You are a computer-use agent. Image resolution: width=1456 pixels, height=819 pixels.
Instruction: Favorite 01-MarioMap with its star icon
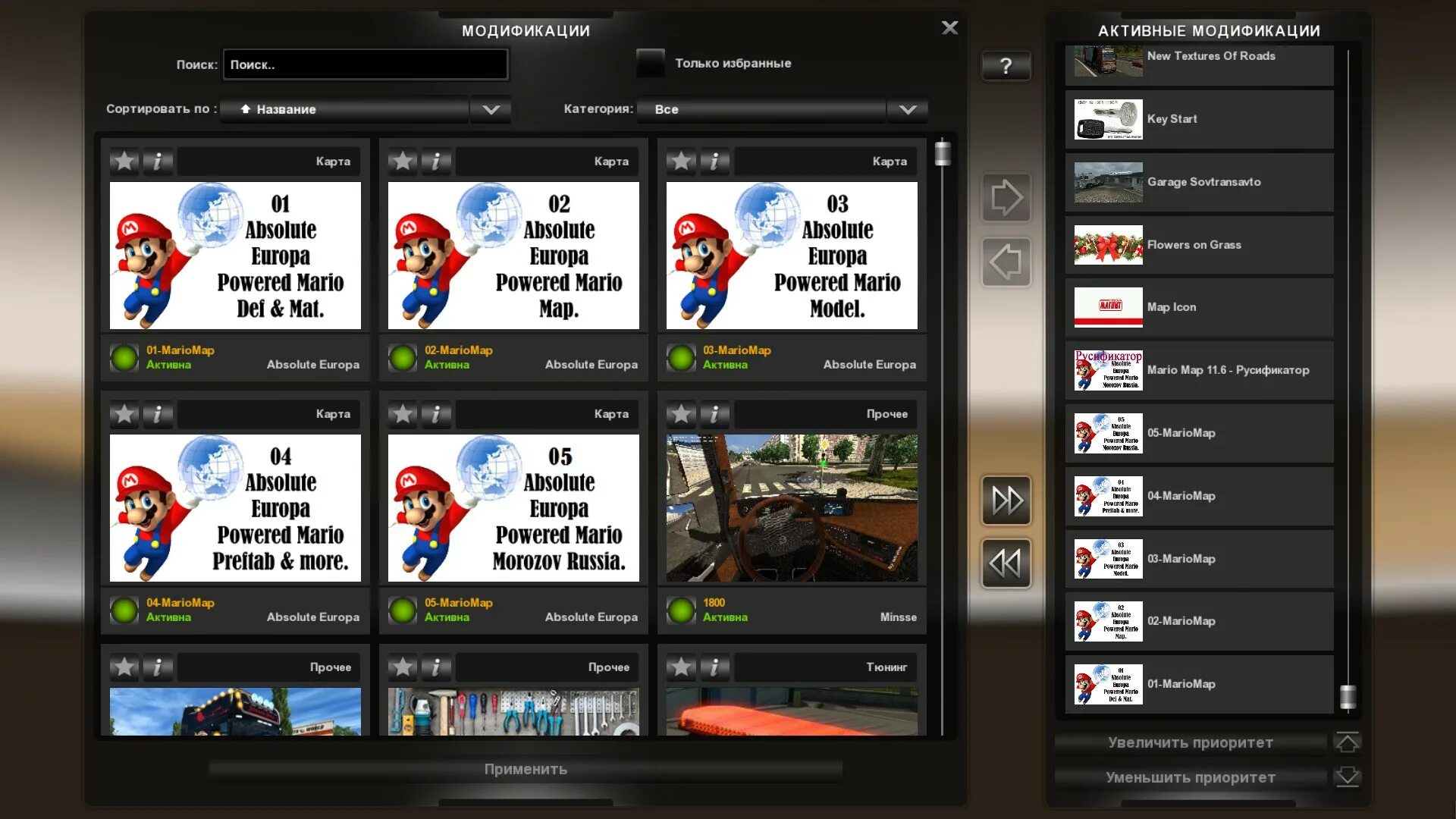(x=124, y=161)
